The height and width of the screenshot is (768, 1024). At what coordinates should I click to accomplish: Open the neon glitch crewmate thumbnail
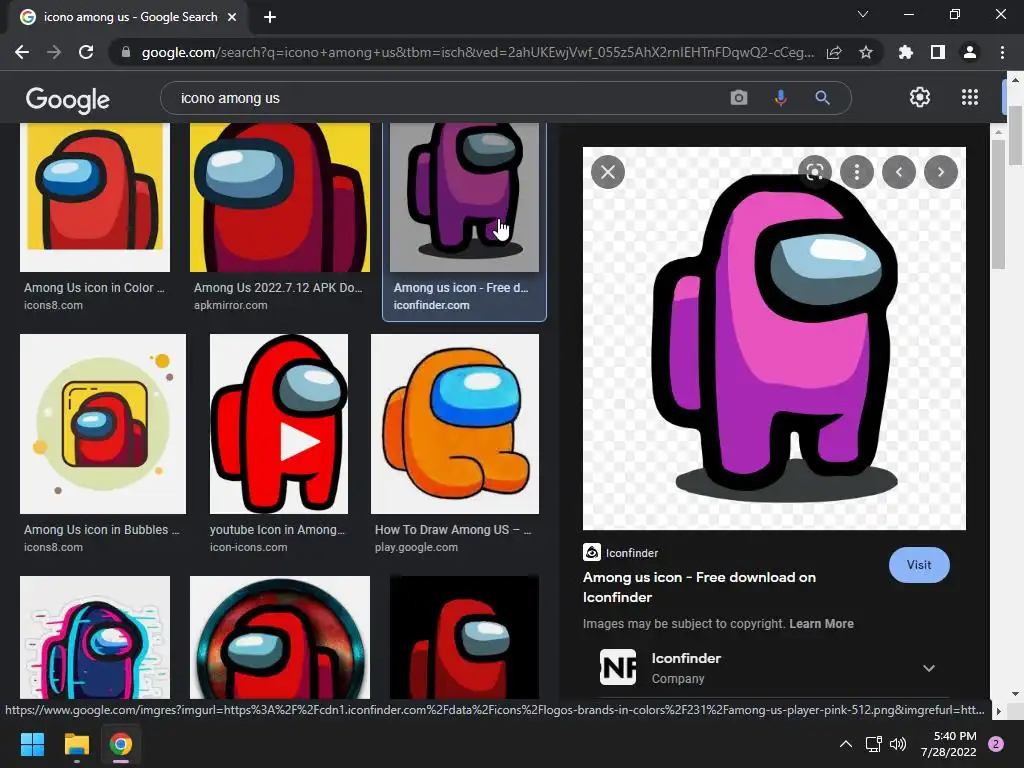[x=95, y=637]
